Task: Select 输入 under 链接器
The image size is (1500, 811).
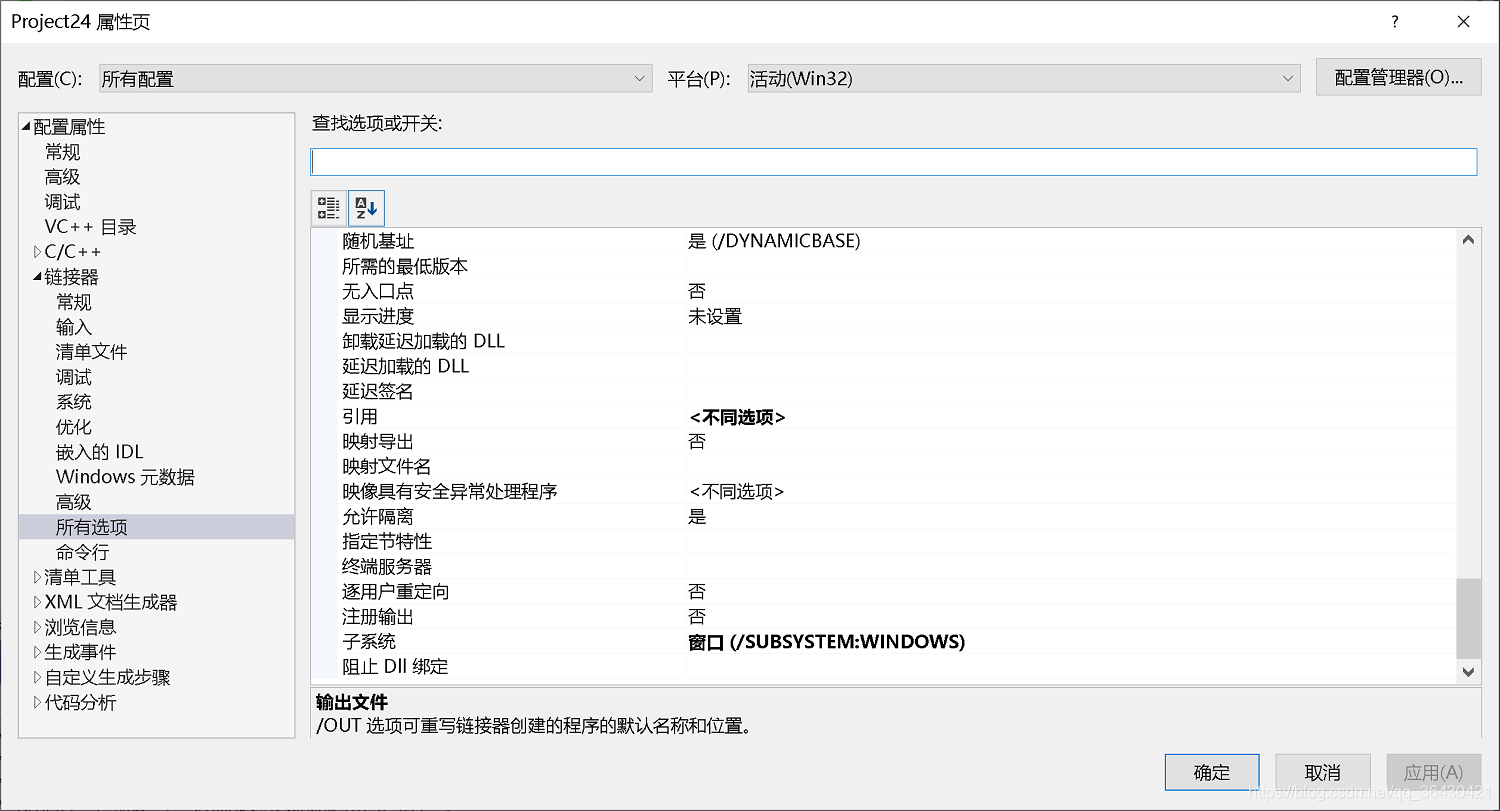Action: (74, 327)
